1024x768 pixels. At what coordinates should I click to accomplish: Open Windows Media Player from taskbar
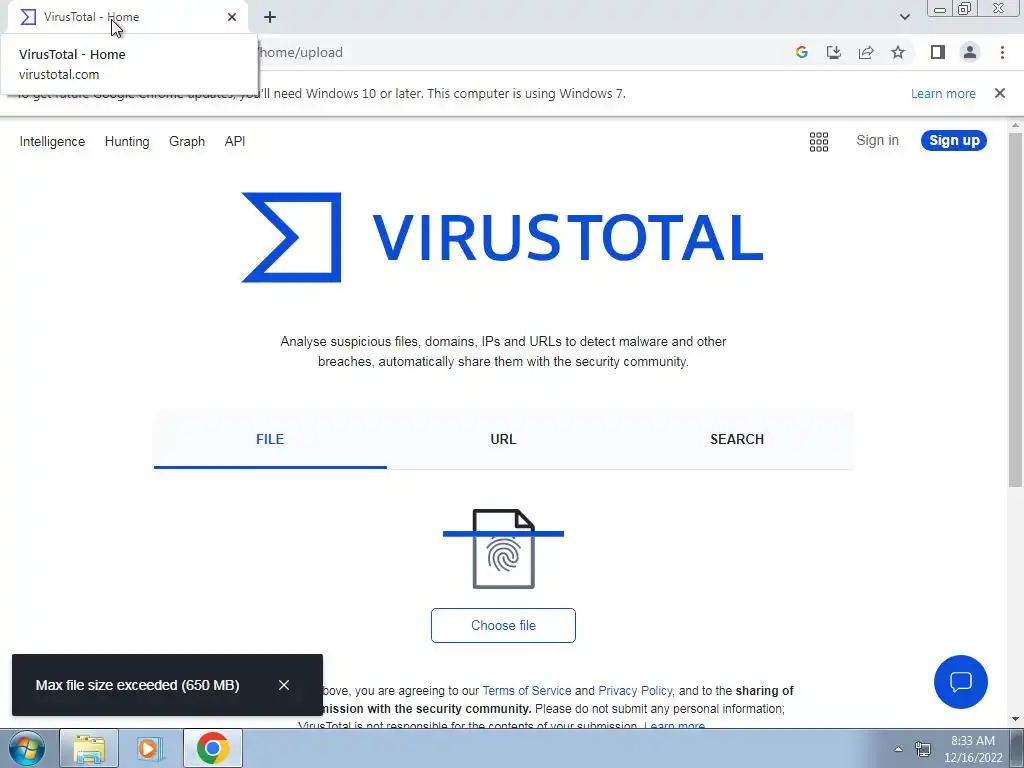tap(149, 748)
